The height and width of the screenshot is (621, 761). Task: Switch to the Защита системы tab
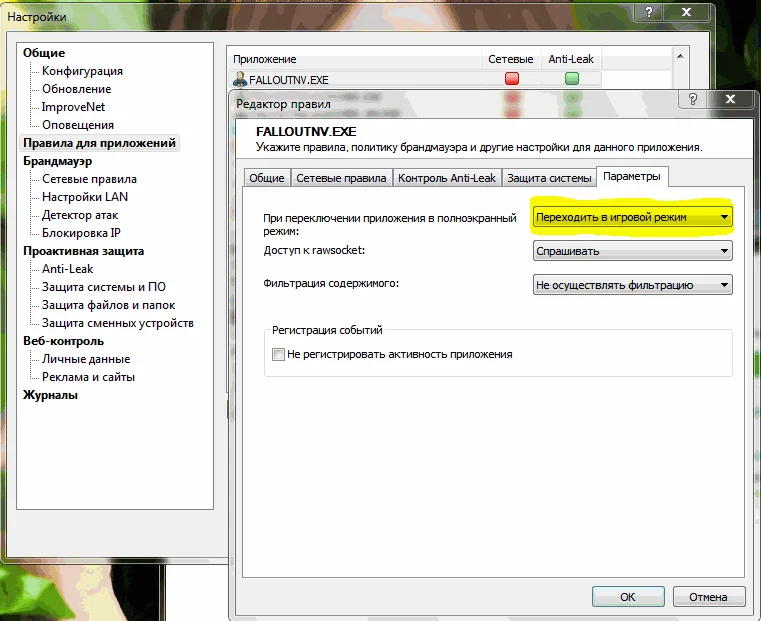click(x=549, y=178)
